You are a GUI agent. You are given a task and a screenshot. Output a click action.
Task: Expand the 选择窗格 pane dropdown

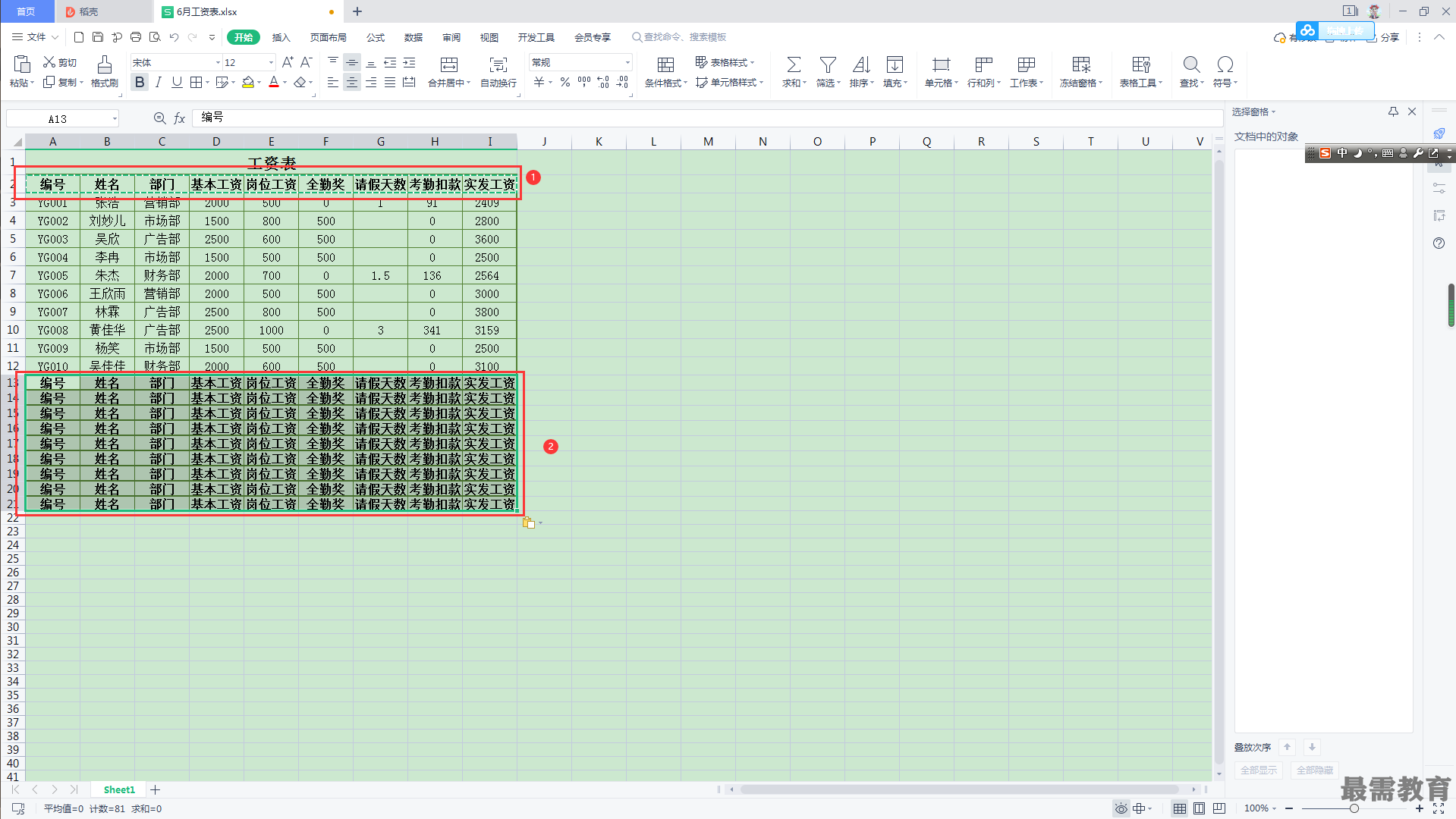point(1274,112)
